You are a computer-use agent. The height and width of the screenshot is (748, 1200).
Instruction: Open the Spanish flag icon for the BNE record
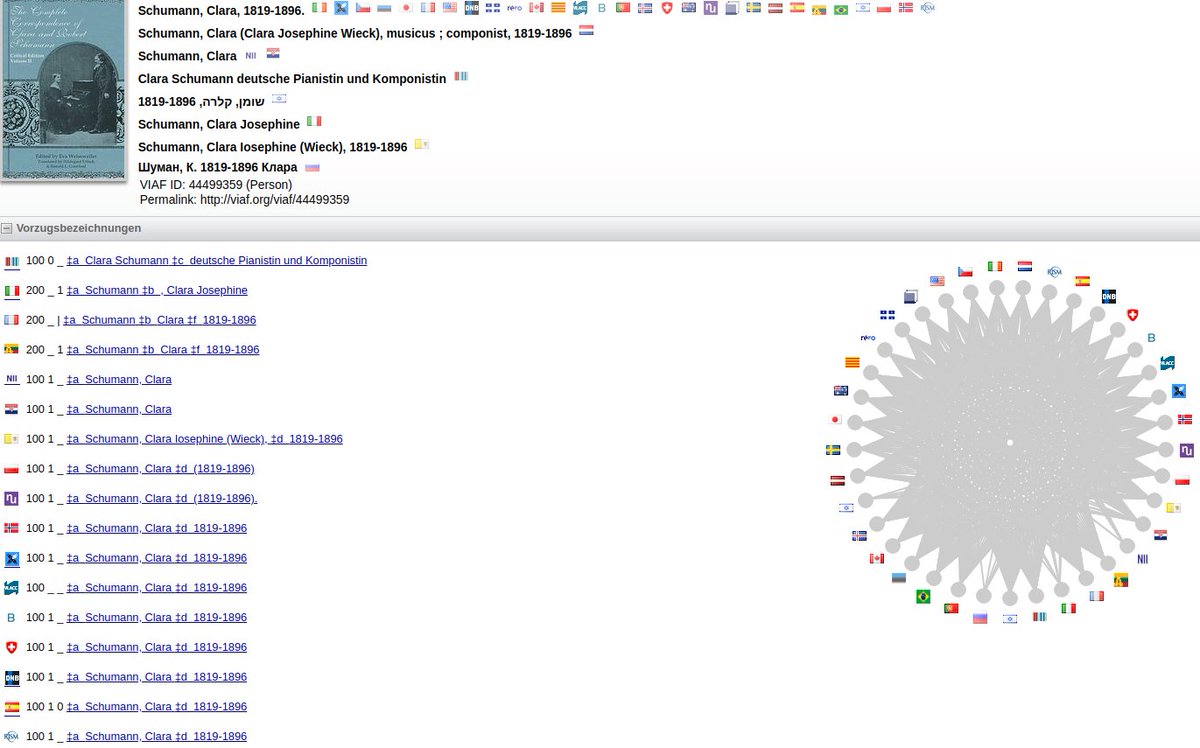click(11, 707)
